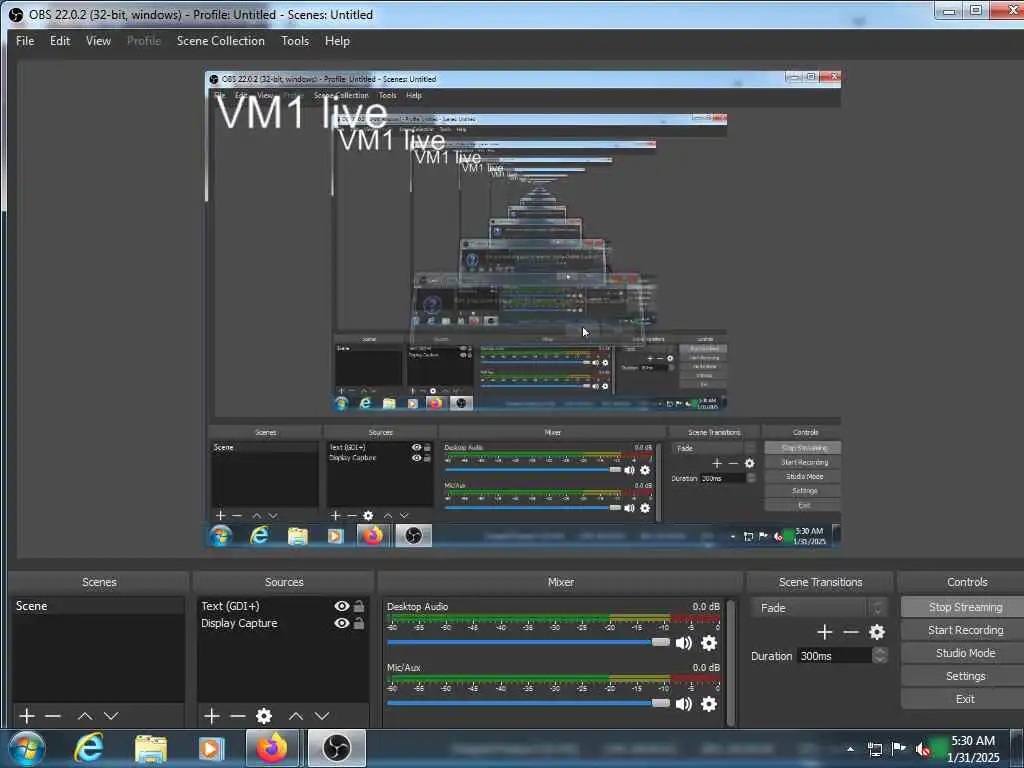Click the Desktop Audio label
The width and height of the screenshot is (1024, 768).
[417, 607]
